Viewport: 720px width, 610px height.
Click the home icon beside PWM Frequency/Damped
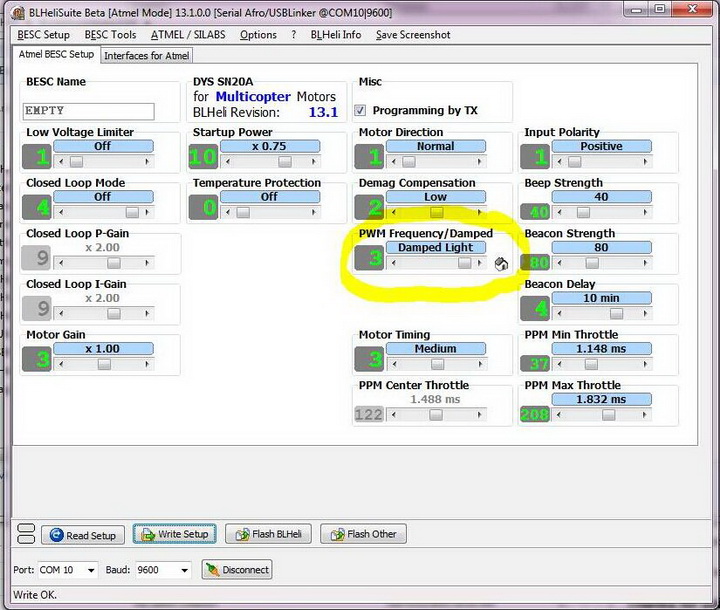pos(501,264)
